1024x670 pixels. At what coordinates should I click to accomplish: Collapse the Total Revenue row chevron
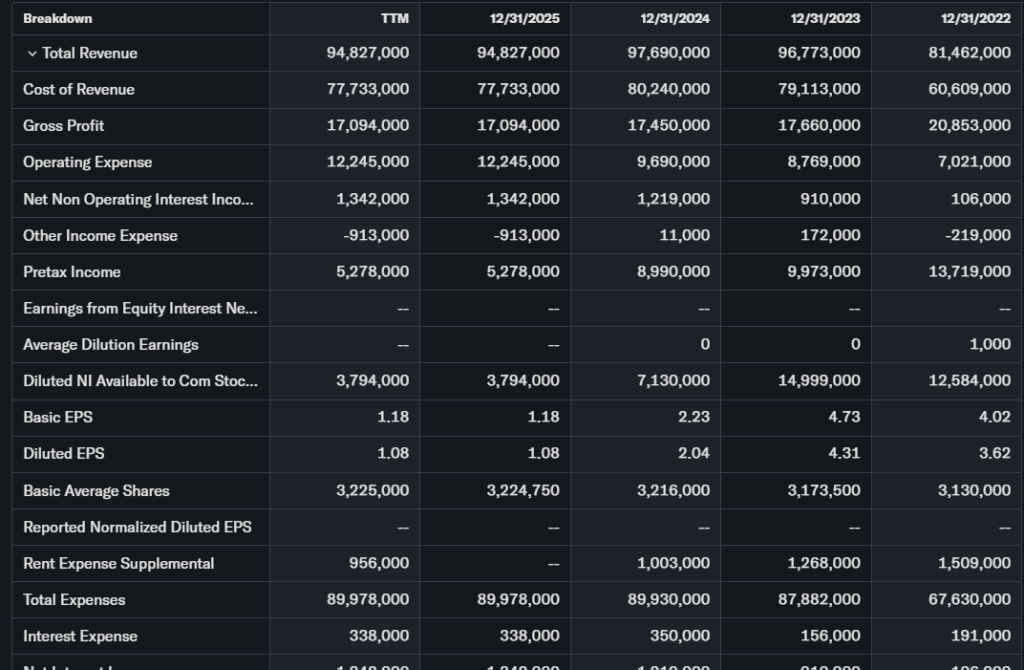(x=32, y=53)
